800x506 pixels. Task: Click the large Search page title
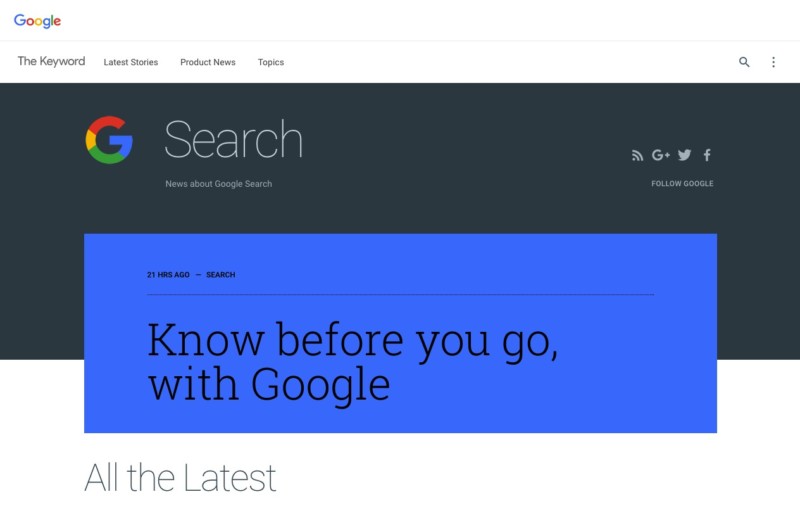(233, 140)
